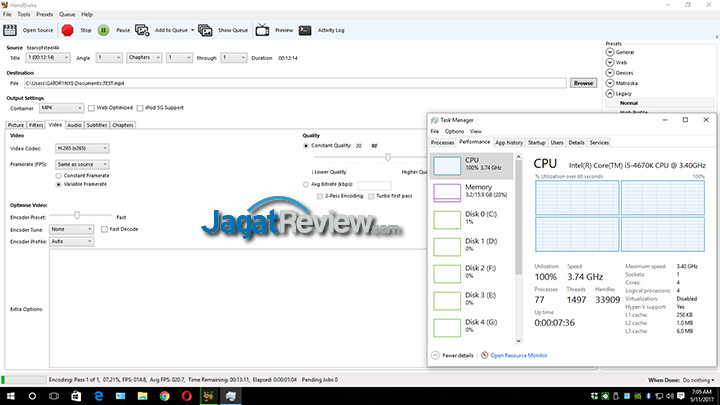The height and width of the screenshot is (405, 720).
Task: Launch Microsoft Edge from the taskbar
Action: point(98,396)
